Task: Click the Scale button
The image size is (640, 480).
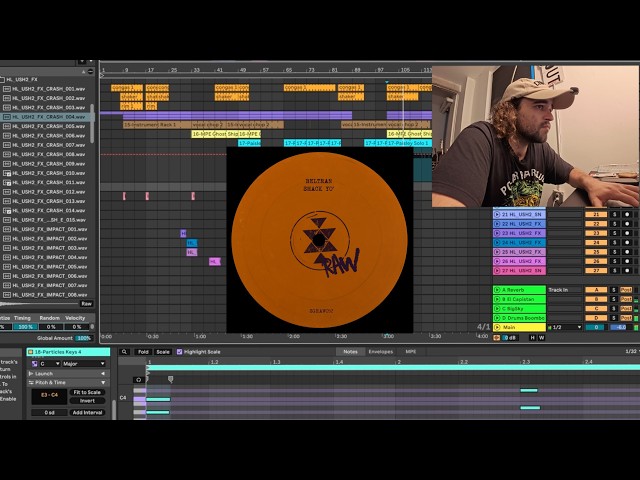Action: pos(163,352)
